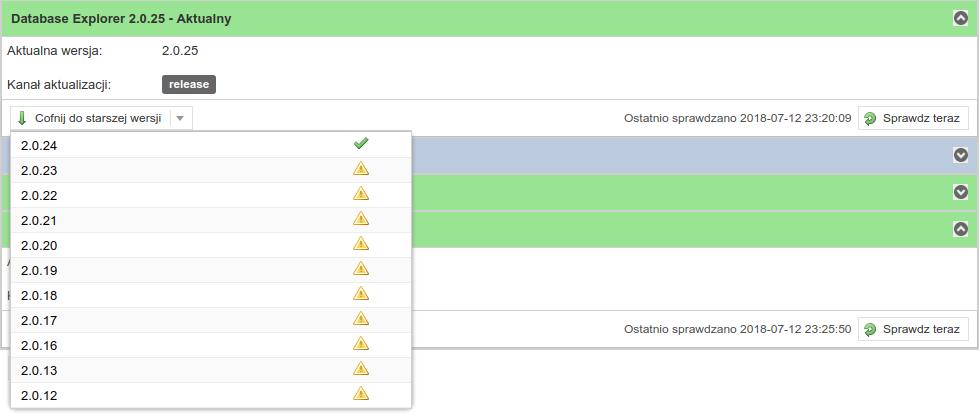This screenshot has height=416, width=980.
Task: Click warning icon next to 2.0.18
Action: click(361, 293)
